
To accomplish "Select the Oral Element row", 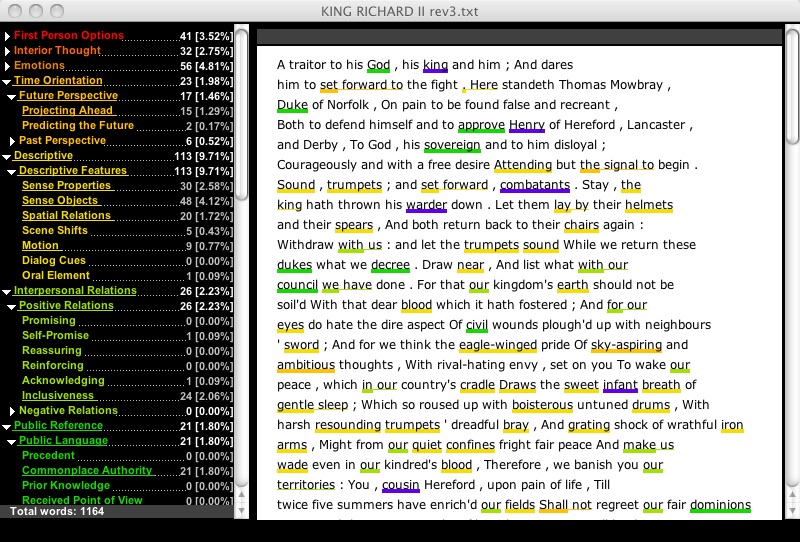I will tap(127, 276).
